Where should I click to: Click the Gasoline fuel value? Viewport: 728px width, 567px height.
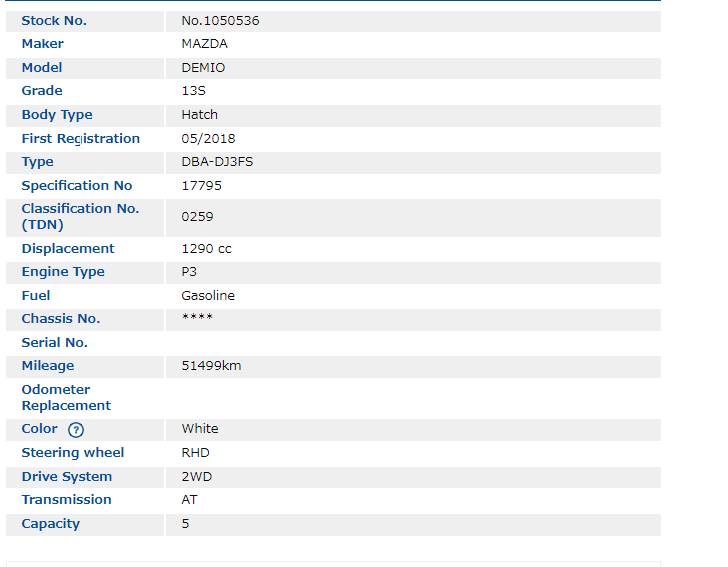coord(208,296)
